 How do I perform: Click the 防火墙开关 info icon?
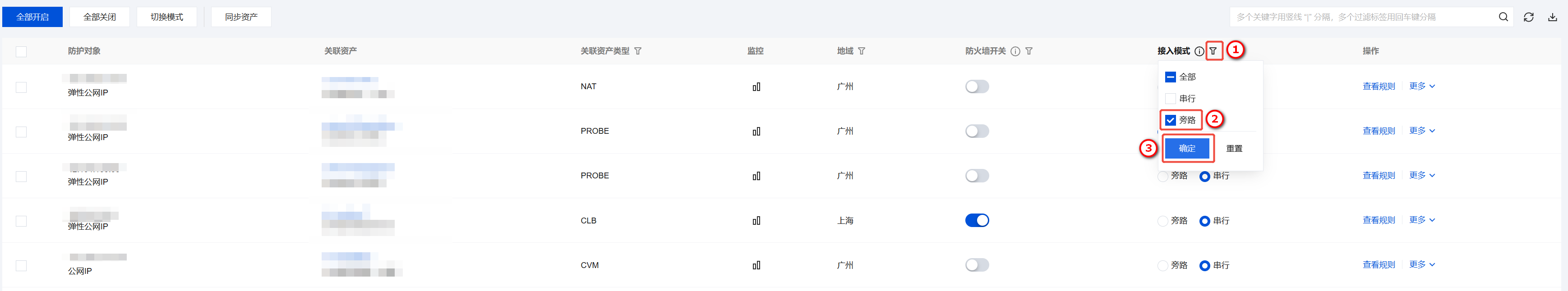click(x=1015, y=51)
